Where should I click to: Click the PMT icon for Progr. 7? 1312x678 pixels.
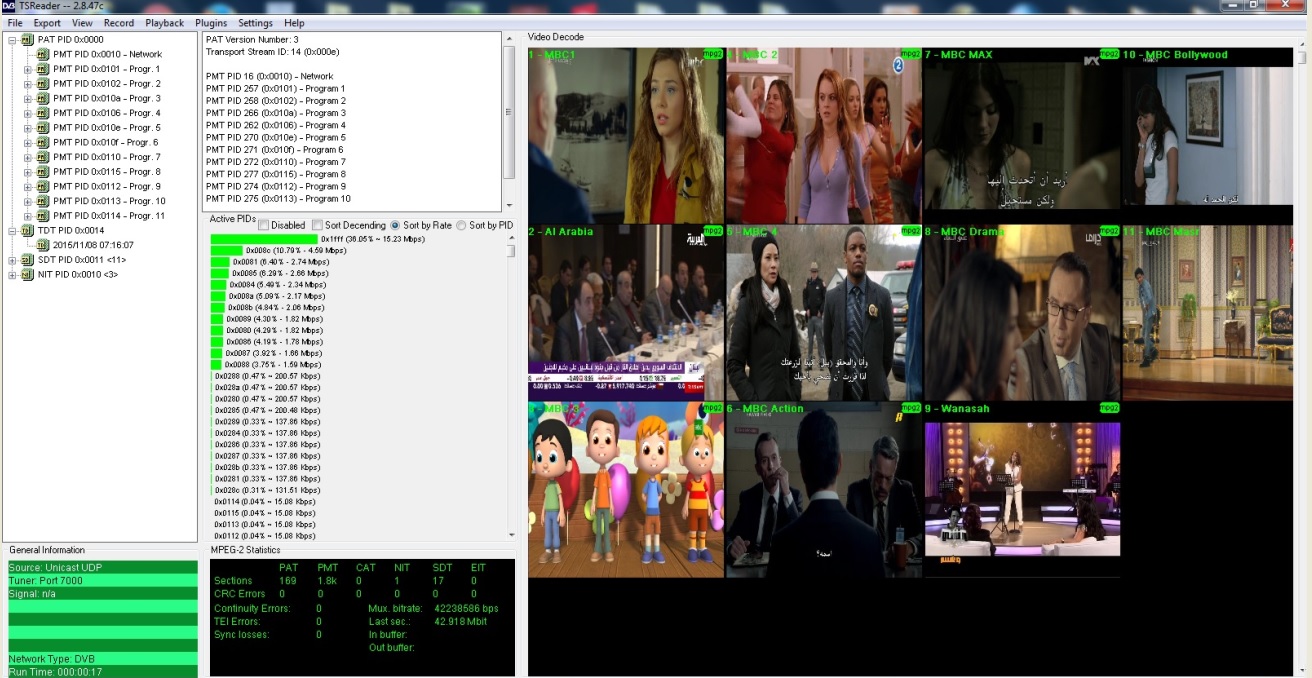(43, 157)
